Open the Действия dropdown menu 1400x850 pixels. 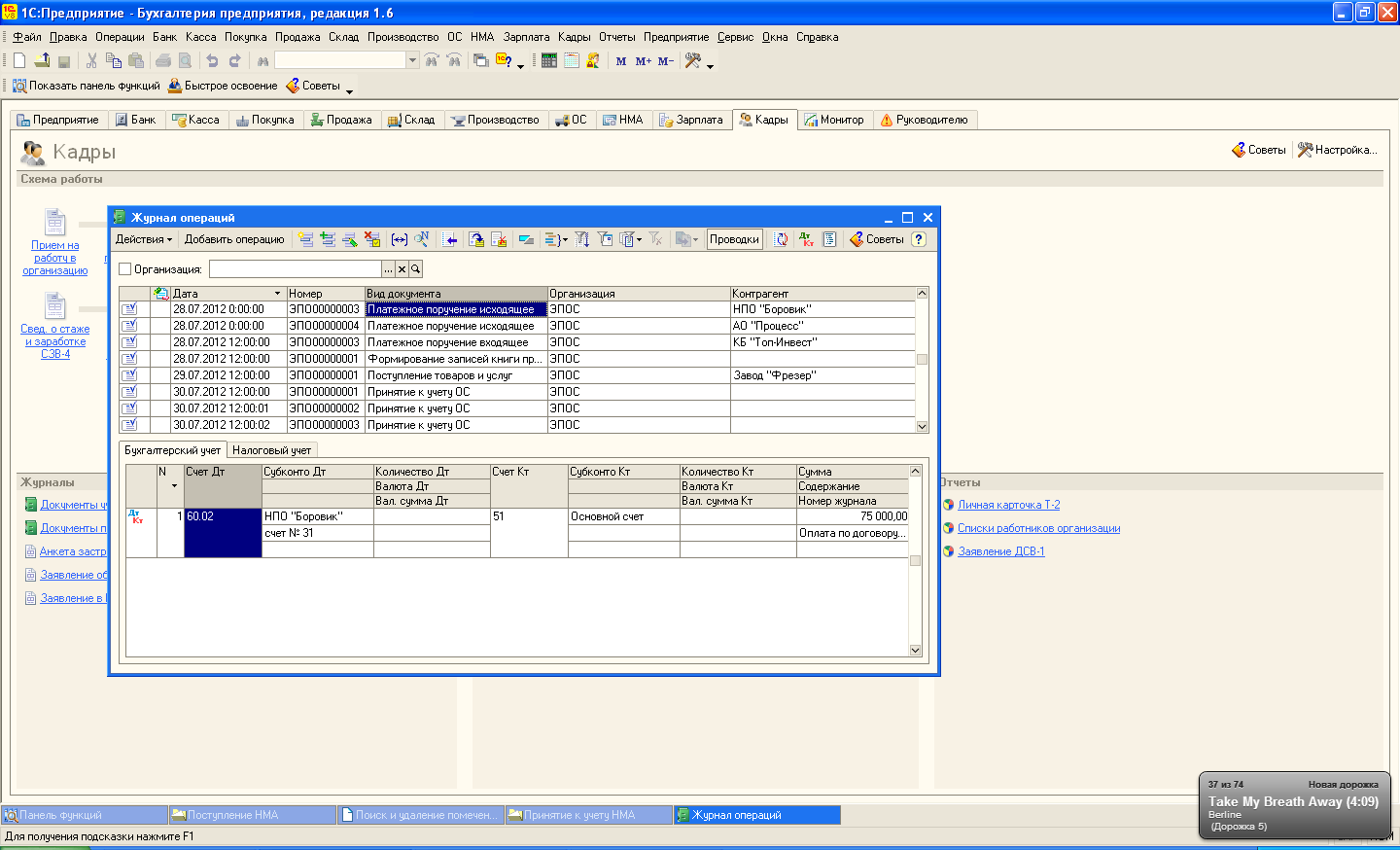(143, 239)
